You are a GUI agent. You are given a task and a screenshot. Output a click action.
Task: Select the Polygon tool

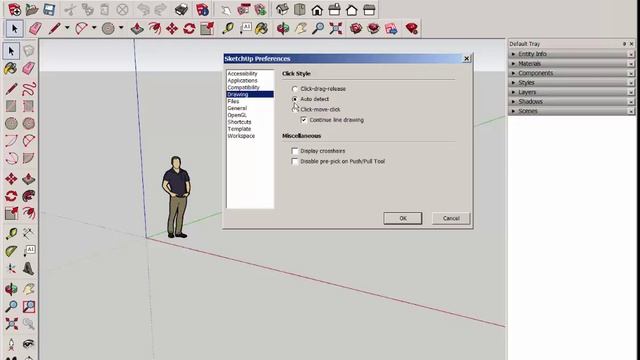[29, 123]
